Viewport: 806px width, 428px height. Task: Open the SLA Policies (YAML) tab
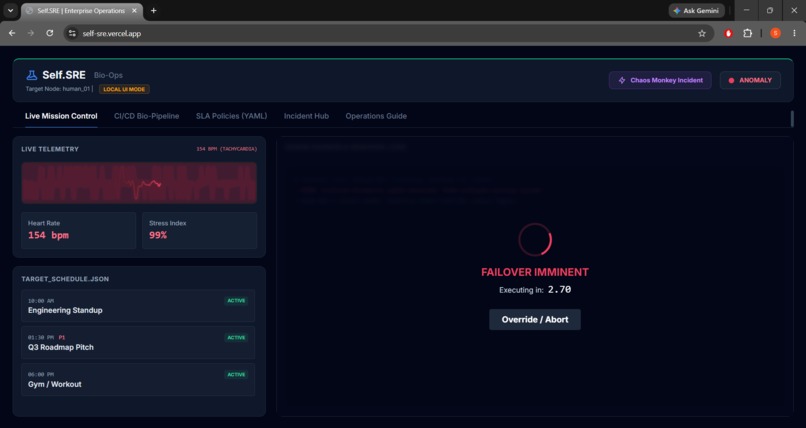click(x=231, y=116)
